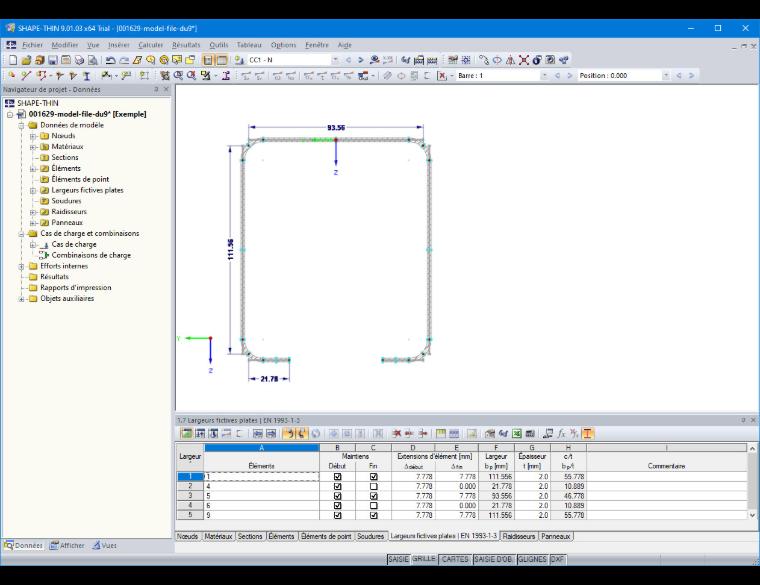Toggle the Fin checkbox in row 5
Screen dimensions: 760x585
pos(373,515)
